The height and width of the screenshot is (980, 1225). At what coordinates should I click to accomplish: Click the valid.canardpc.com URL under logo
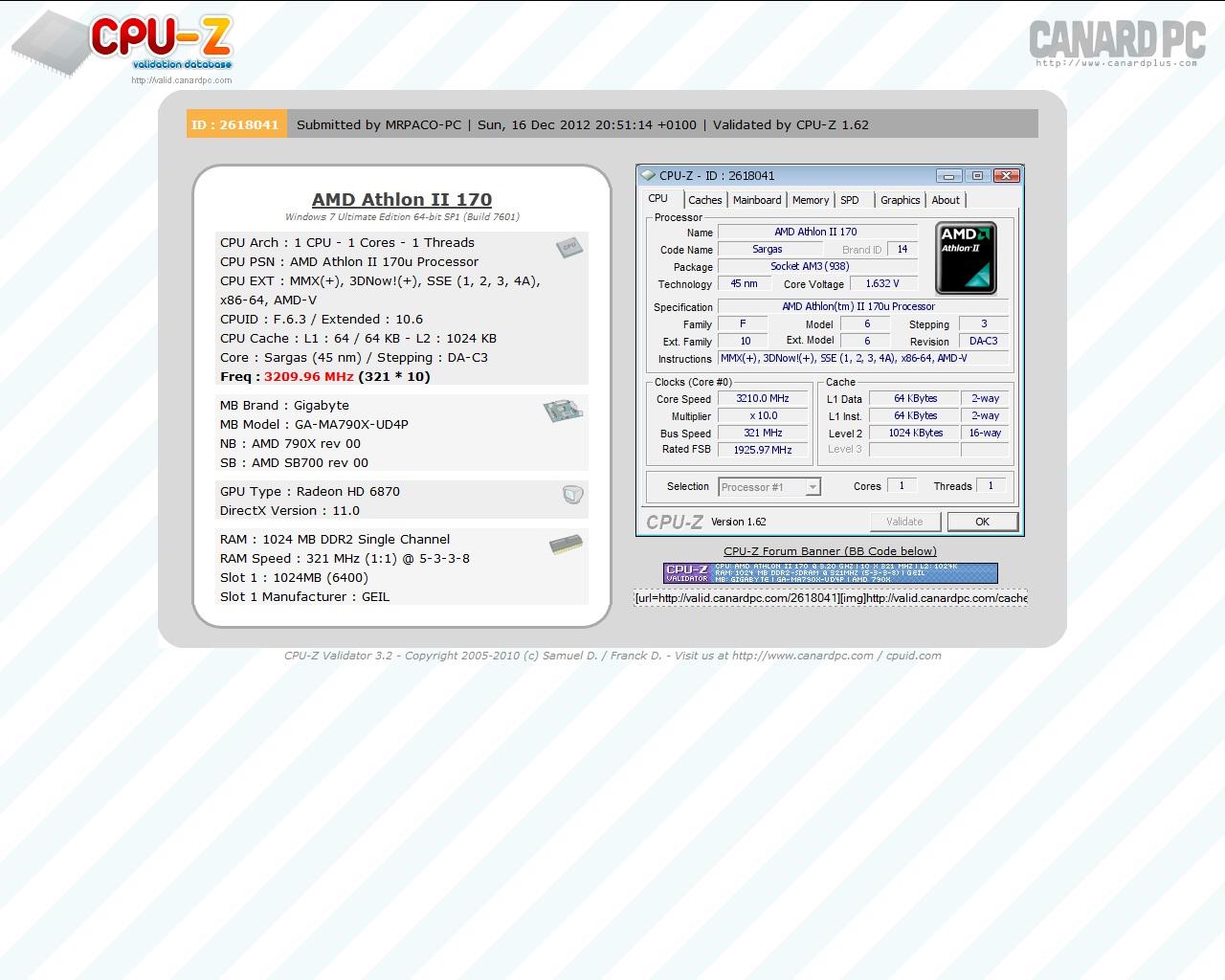[x=182, y=80]
